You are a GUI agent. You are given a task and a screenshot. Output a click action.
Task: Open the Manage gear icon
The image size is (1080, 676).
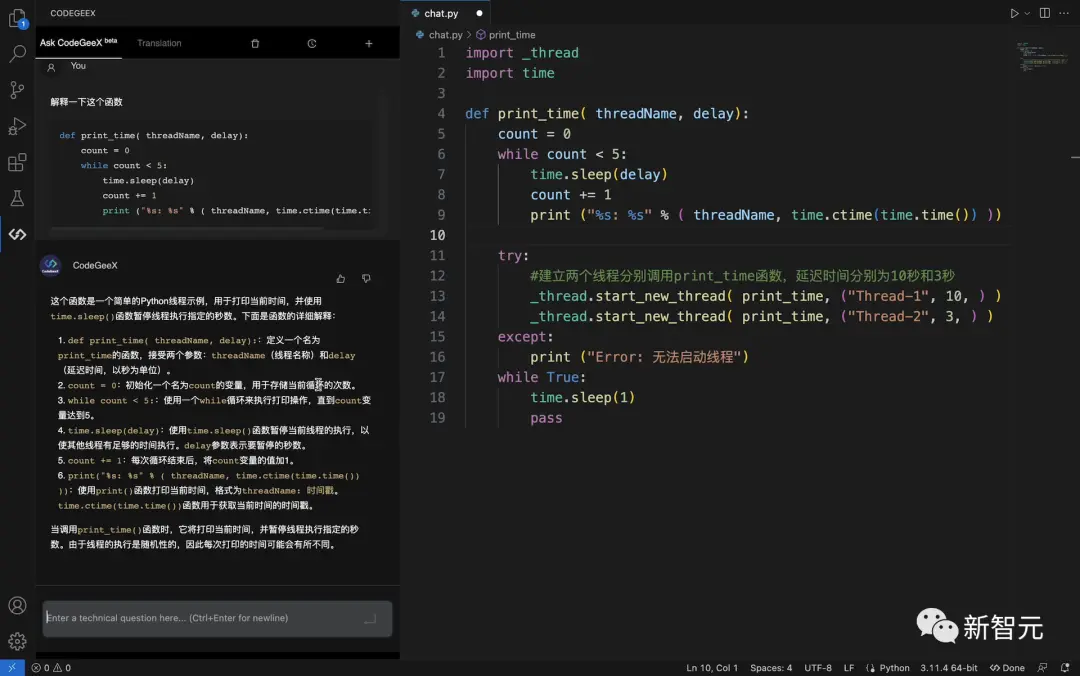tap(17, 642)
